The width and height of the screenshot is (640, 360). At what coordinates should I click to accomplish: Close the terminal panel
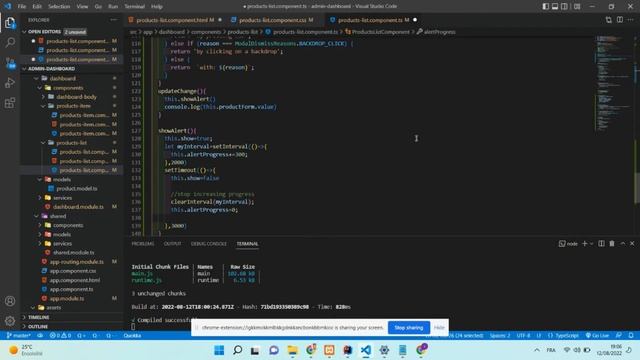(x=632, y=244)
